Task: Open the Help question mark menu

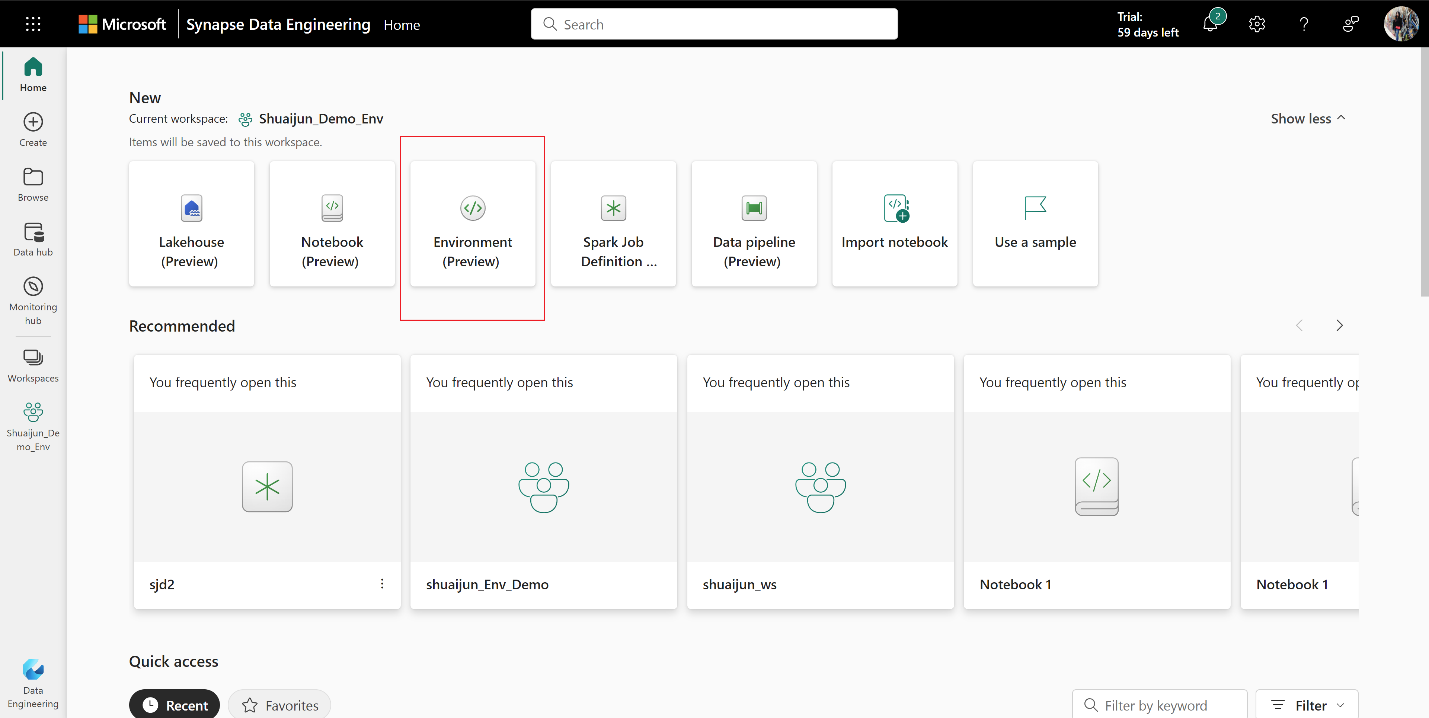Action: [1304, 24]
